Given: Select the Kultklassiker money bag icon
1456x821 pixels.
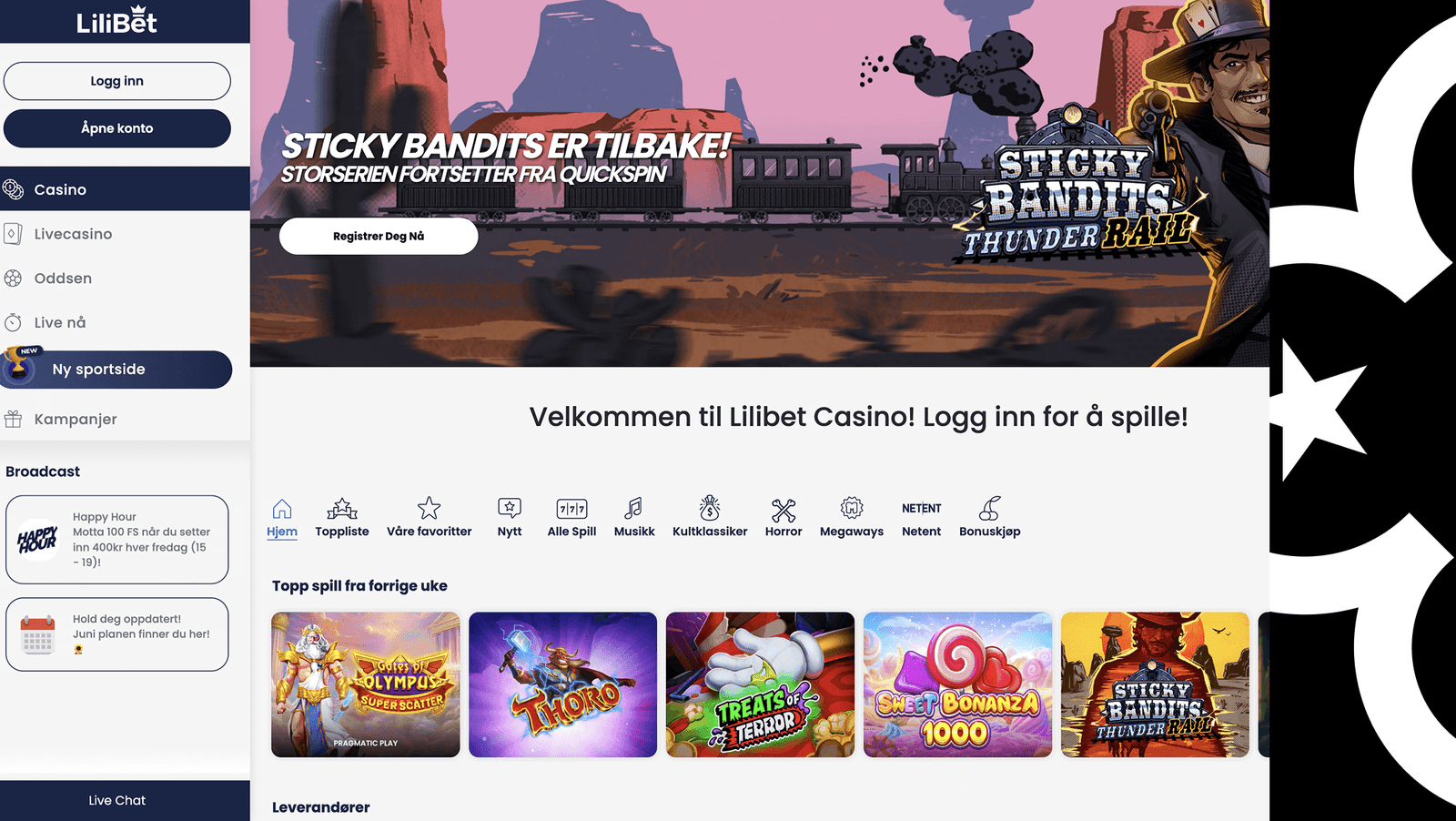Looking at the screenshot, I should click(x=710, y=508).
